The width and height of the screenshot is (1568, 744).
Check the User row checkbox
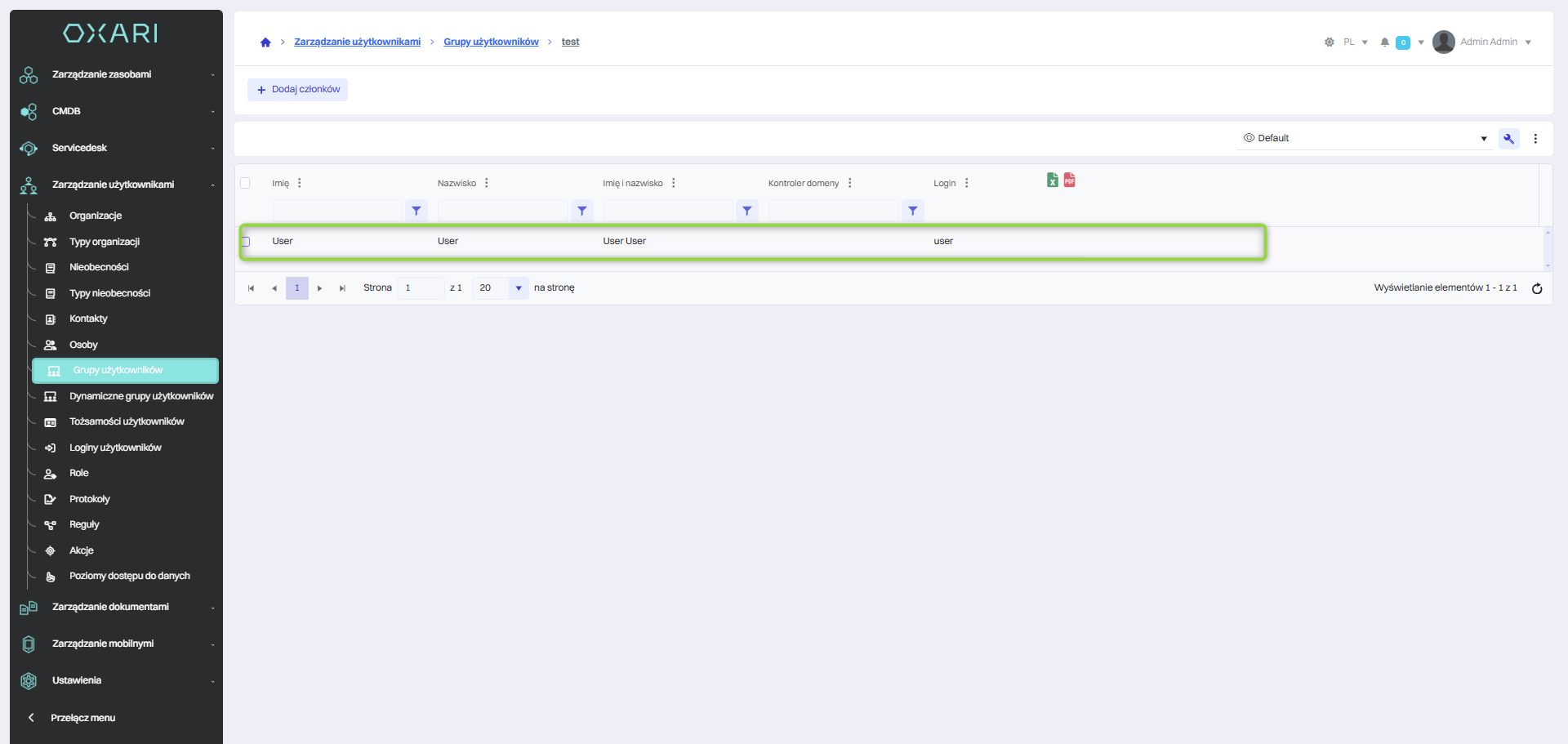(245, 242)
